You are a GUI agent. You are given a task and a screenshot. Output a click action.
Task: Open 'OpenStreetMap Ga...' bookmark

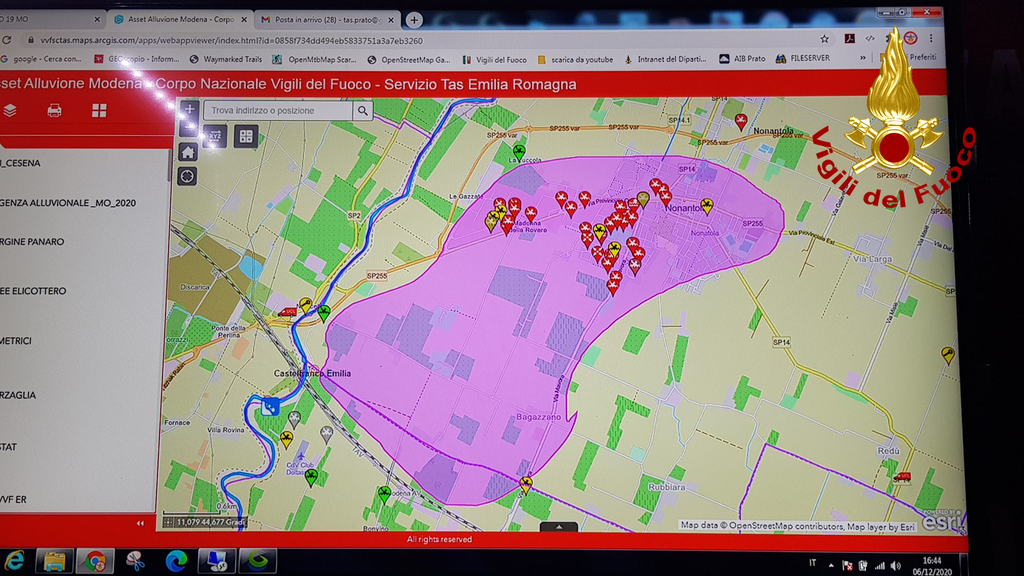coord(409,59)
